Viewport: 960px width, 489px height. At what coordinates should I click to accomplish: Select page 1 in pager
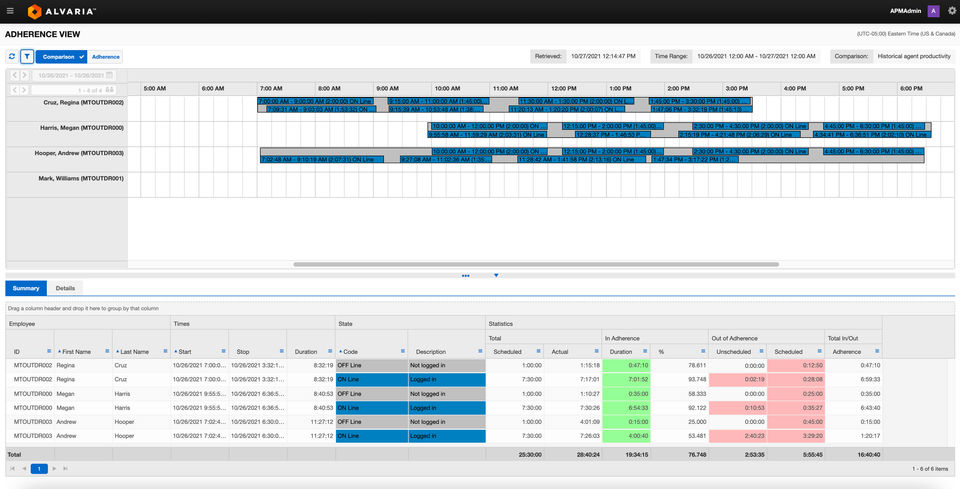[x=39, y=469]
